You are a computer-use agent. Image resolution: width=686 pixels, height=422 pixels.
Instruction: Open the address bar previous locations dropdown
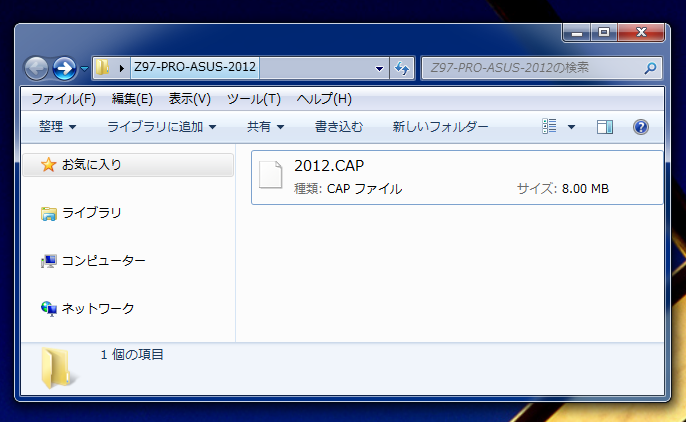tap(379, 68)
